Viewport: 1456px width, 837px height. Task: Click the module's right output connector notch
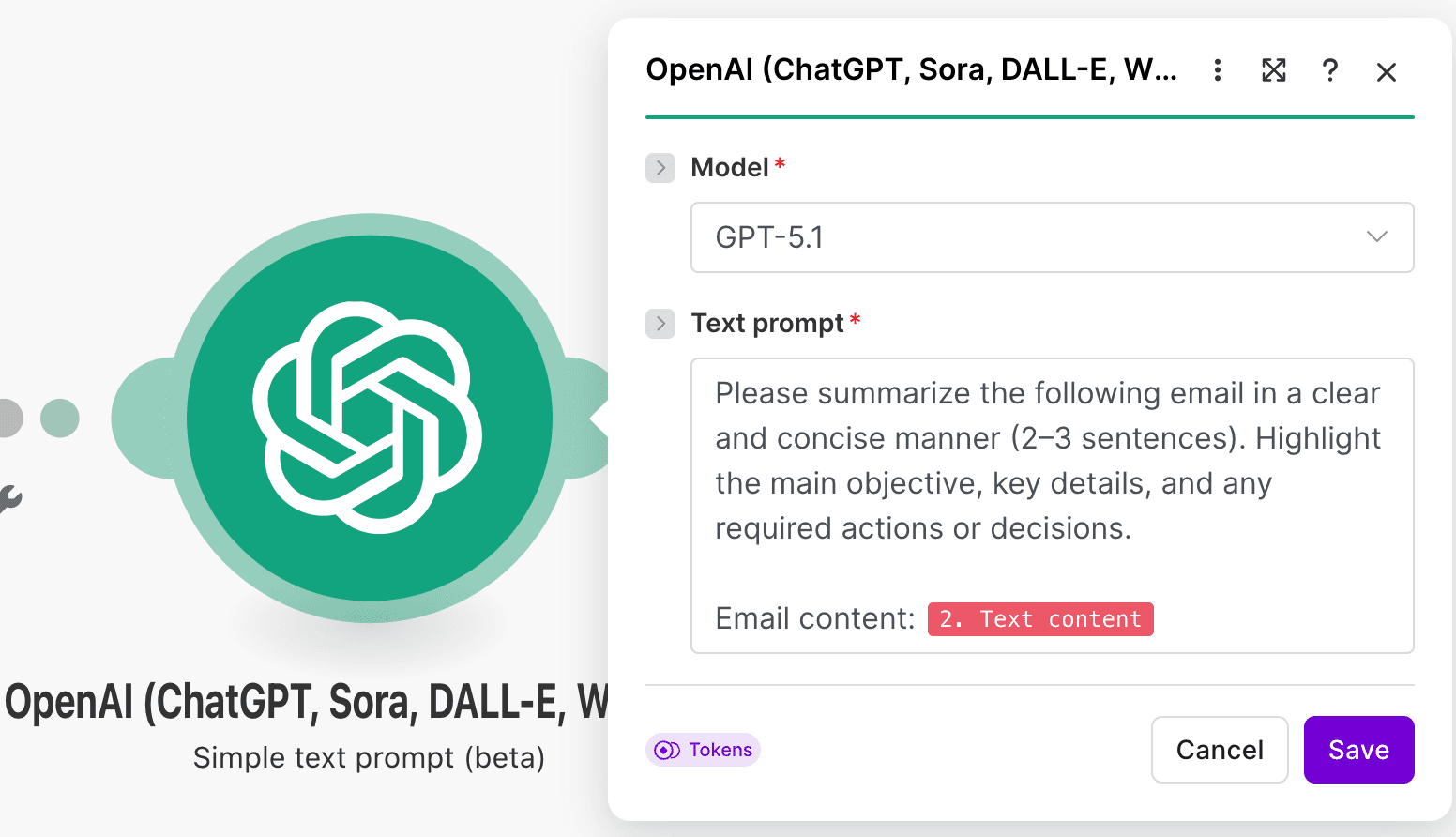[595, 418]
